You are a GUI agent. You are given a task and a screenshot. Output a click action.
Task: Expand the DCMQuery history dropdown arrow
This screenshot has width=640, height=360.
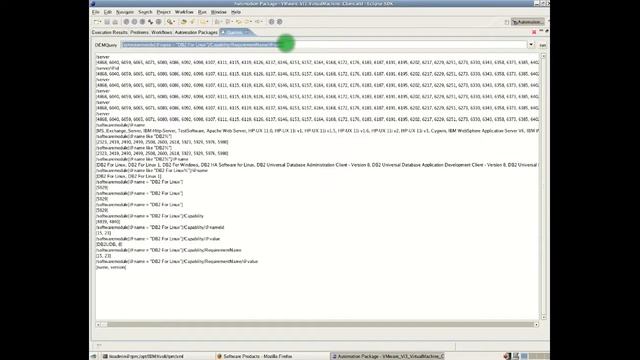point(531,44)
